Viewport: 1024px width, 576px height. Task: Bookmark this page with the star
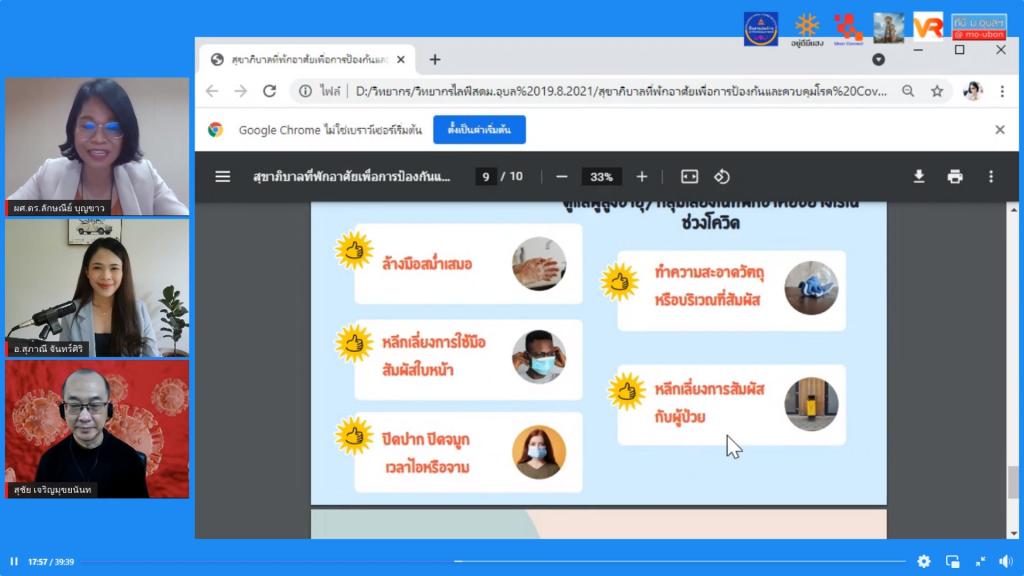tap(937, 91)
